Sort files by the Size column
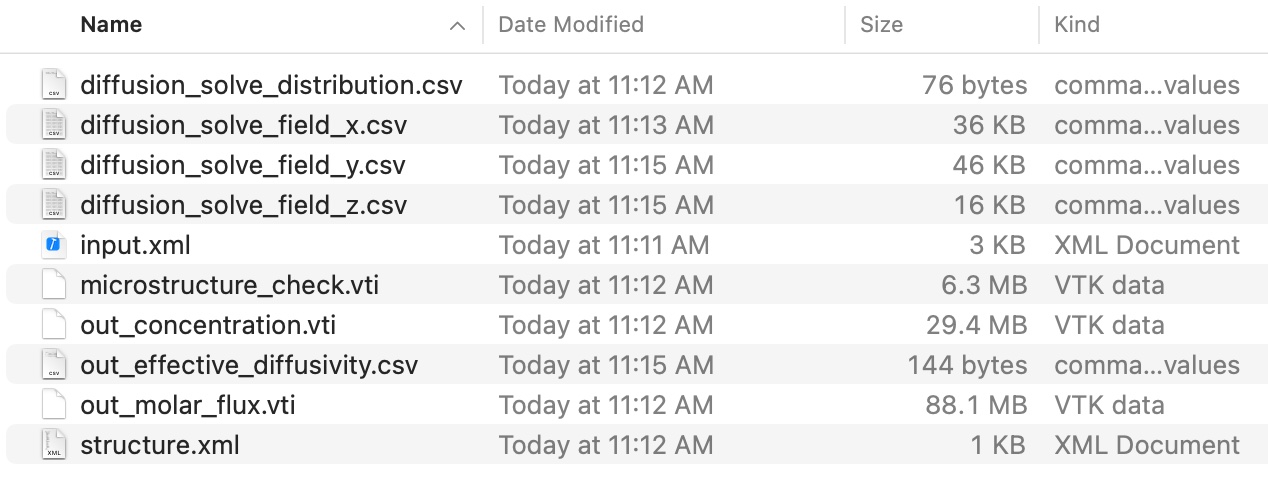Viewport: 1268px width, 492px height. (x=881, y=25)
